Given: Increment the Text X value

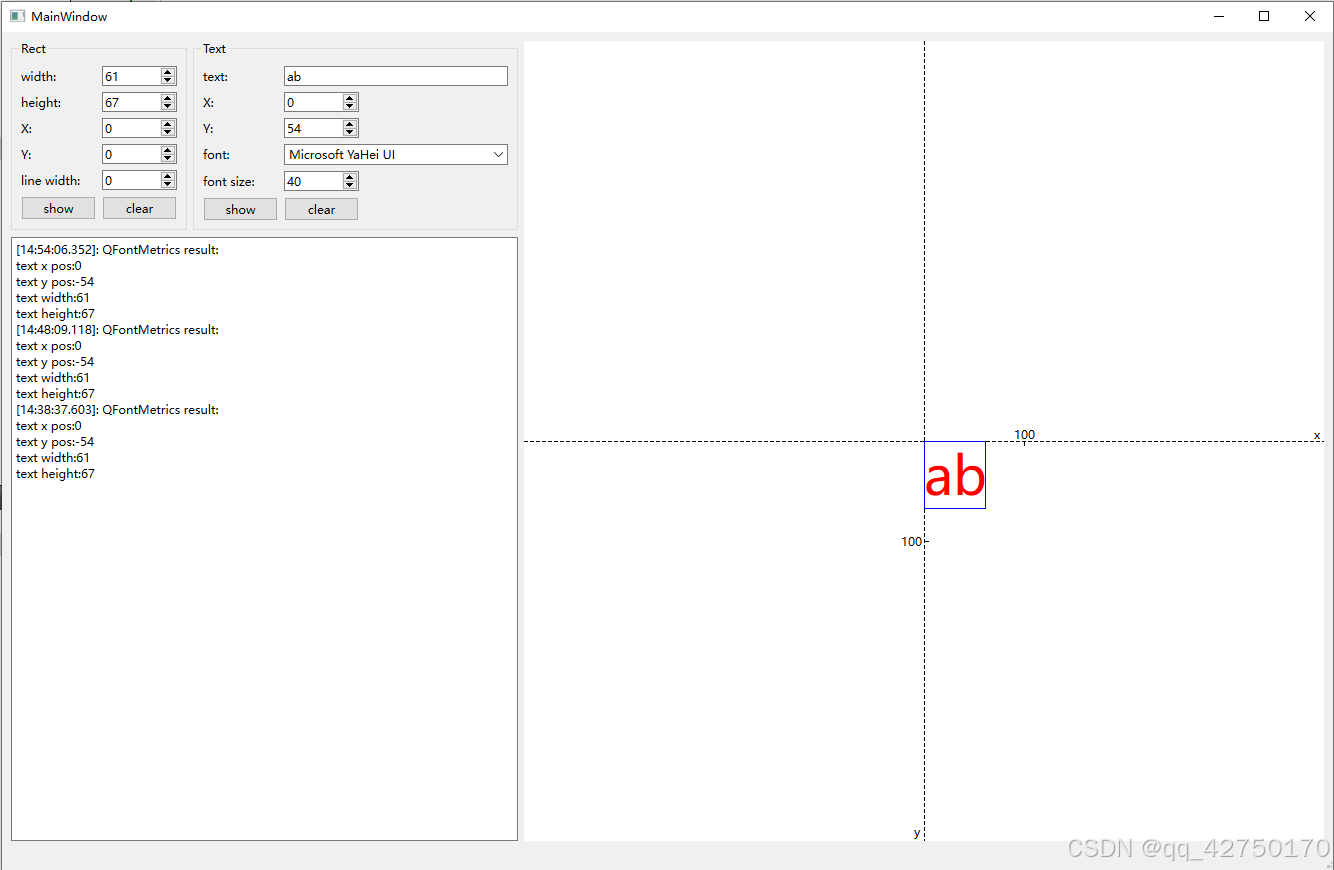Looking at the screenshot, I should pos(349,97).
